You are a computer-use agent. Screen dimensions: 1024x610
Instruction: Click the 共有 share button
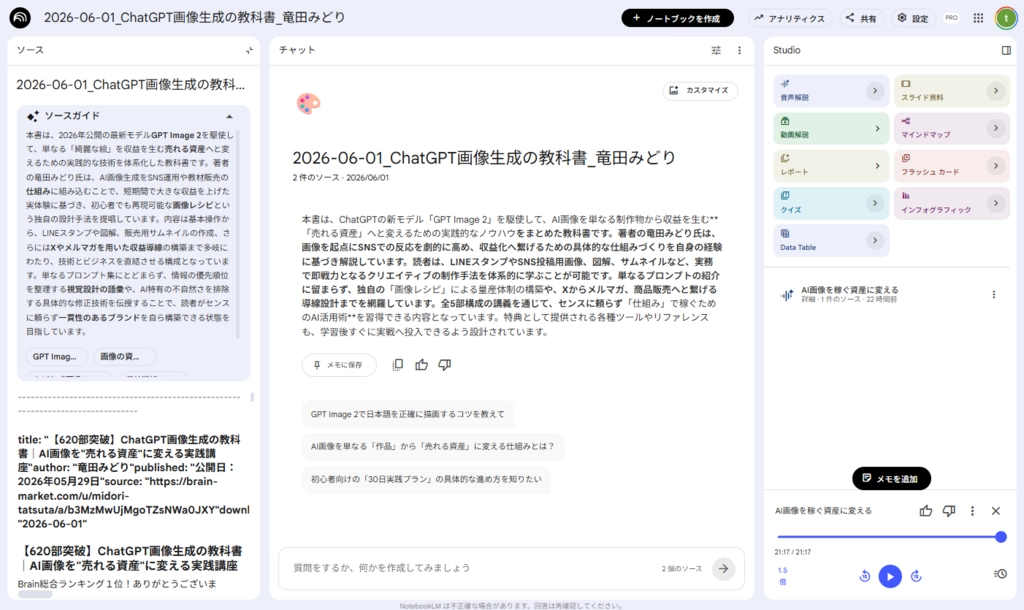[x=861, y=18]
